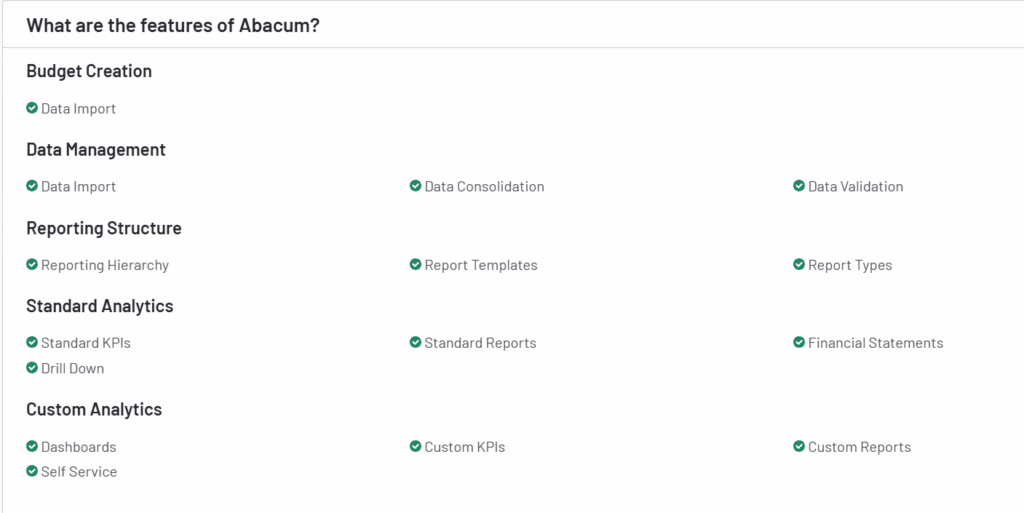Select the Standard Reports feature label
This screenshot has height=513, width=1024.
click(480, 343)
